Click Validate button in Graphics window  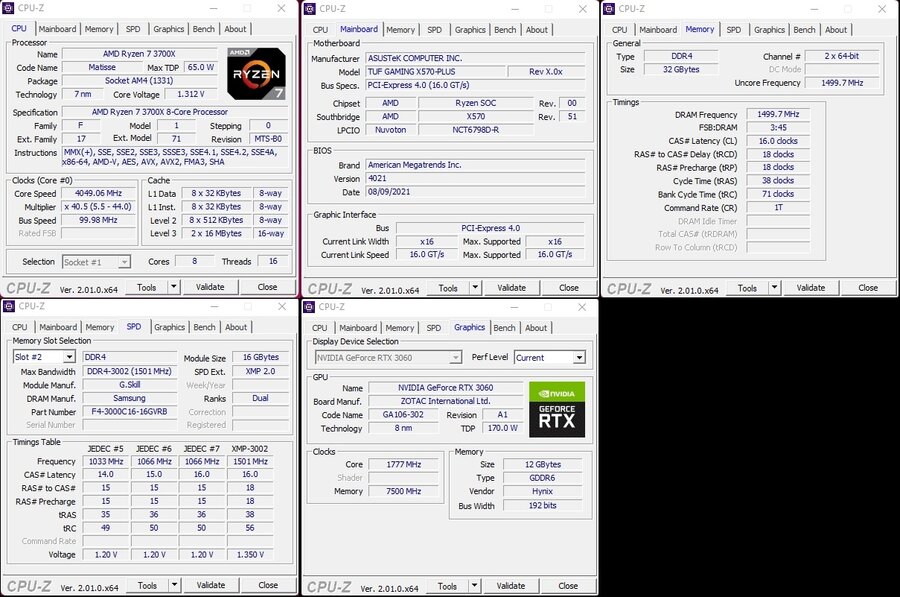[x=511, y=586]
